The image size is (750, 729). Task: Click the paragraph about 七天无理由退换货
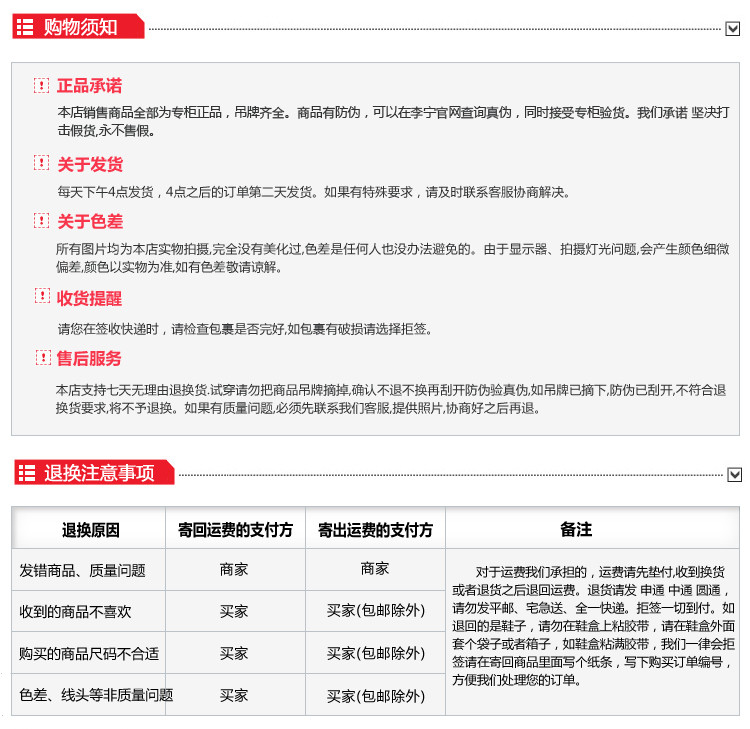point(391,399)
